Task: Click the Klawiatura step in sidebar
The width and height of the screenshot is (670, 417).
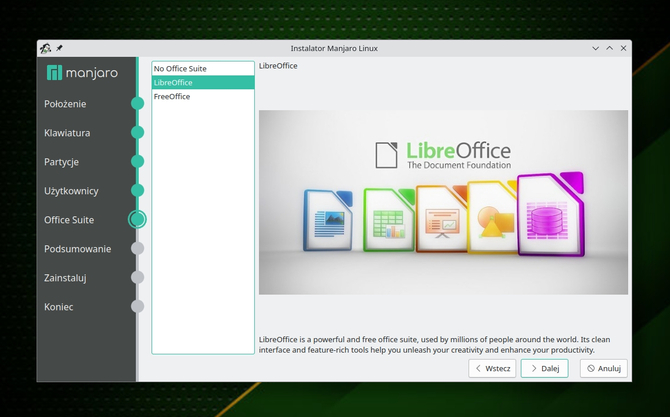Action: (x=67, y=133)
